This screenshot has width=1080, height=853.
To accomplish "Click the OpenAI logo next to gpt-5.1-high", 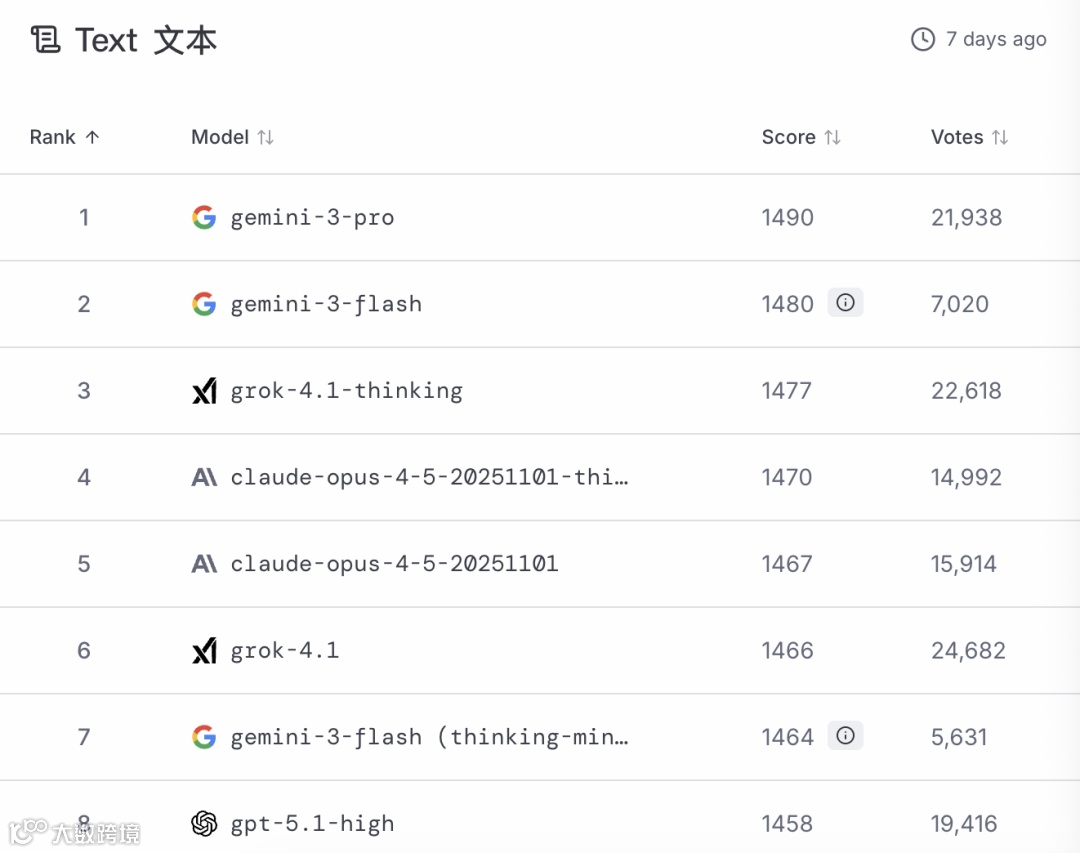I will click(204, 823).
